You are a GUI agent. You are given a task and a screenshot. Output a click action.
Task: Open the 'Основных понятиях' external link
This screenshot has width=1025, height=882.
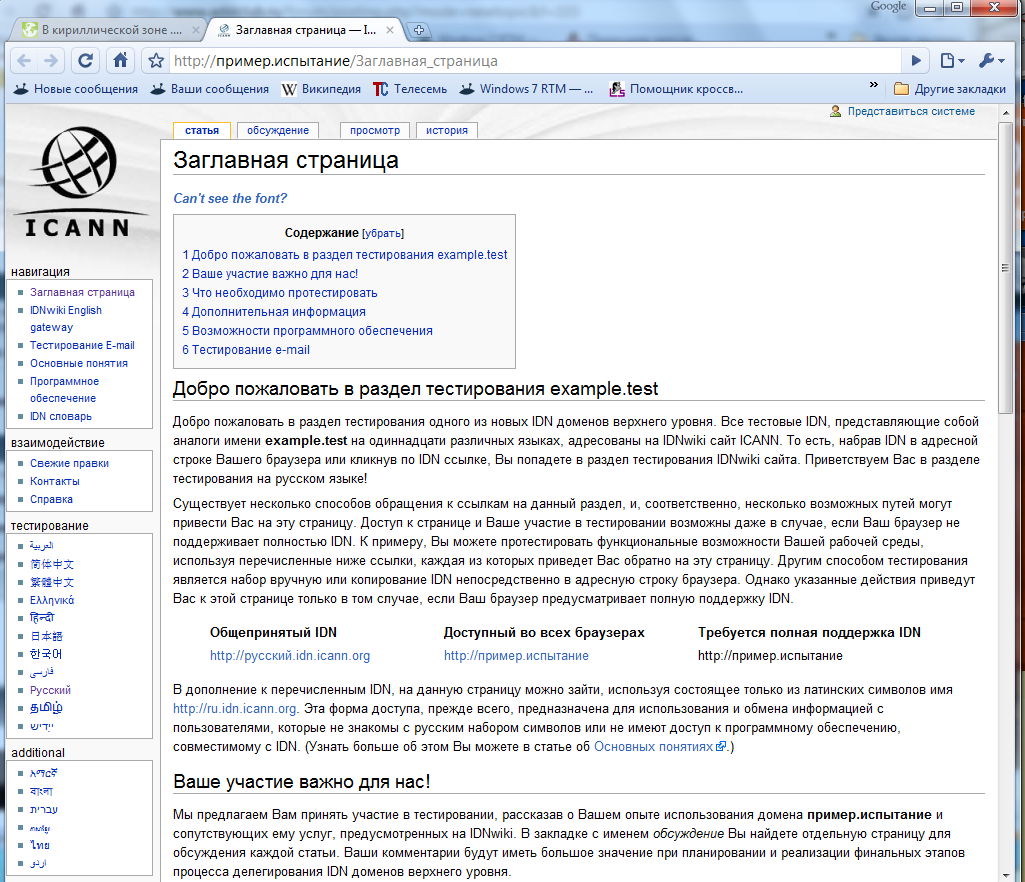[x=659, y=746]
